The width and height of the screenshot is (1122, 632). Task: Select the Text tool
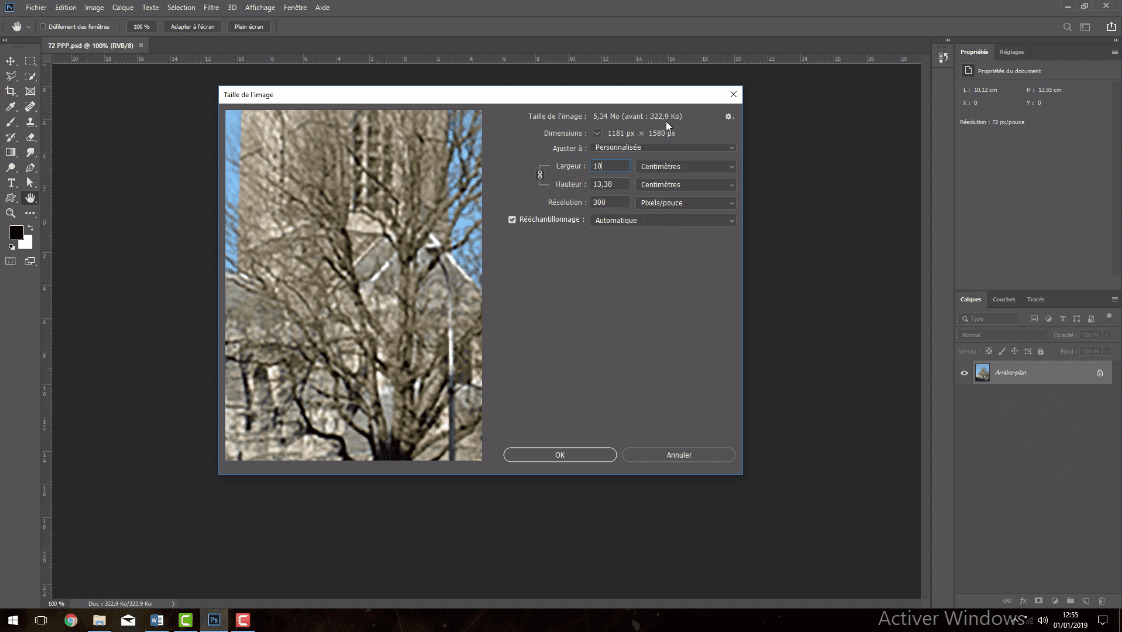[x=11, y=183]
